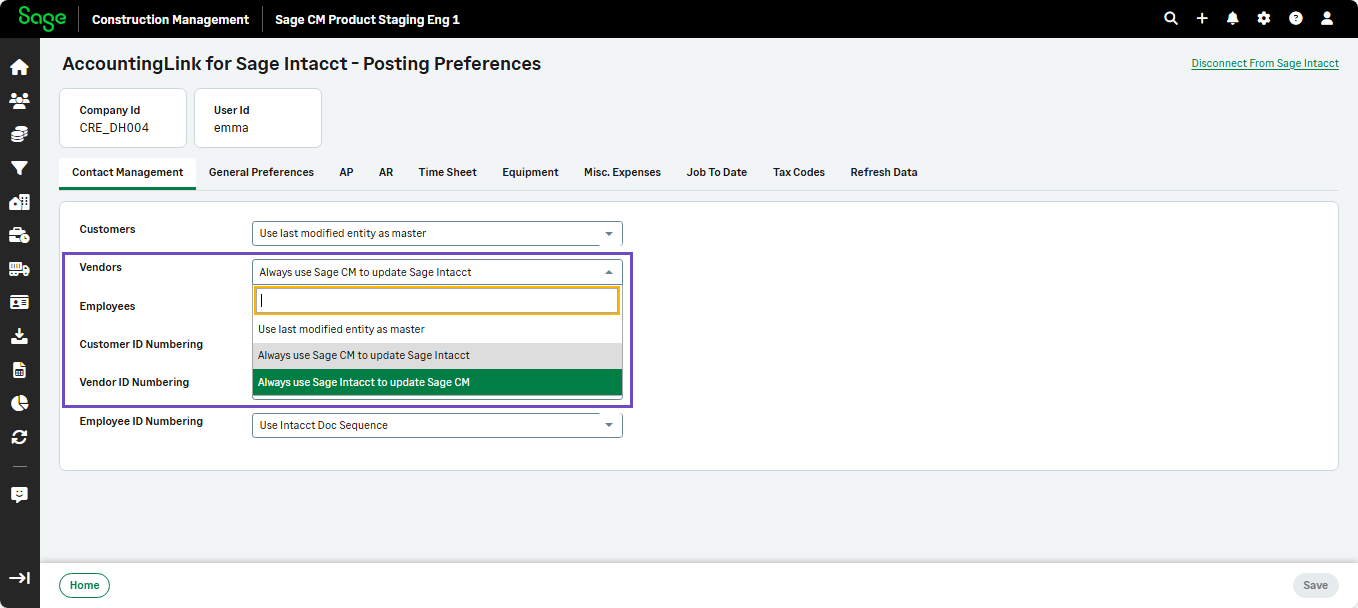Open settings gear icon

point(1264,18)
